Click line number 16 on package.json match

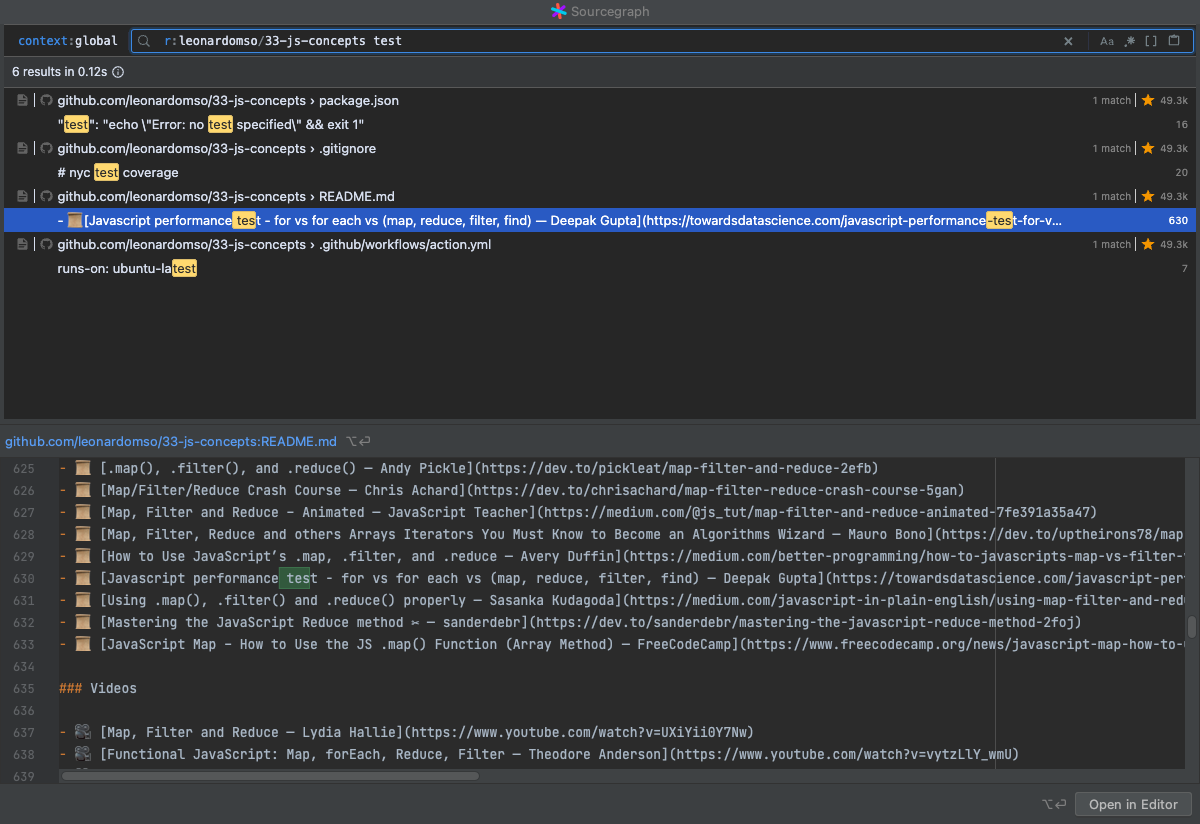[1181, 124]
